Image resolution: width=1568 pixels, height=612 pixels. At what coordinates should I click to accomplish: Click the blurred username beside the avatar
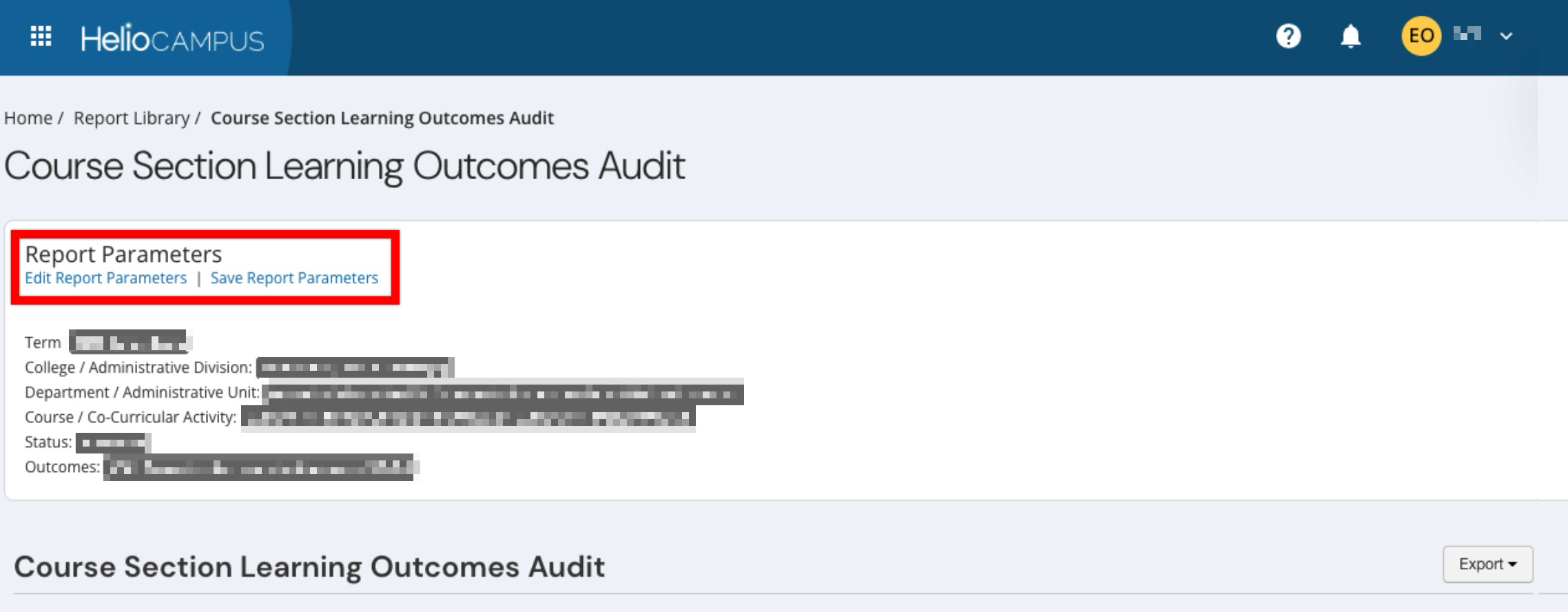coord(1467,34)
